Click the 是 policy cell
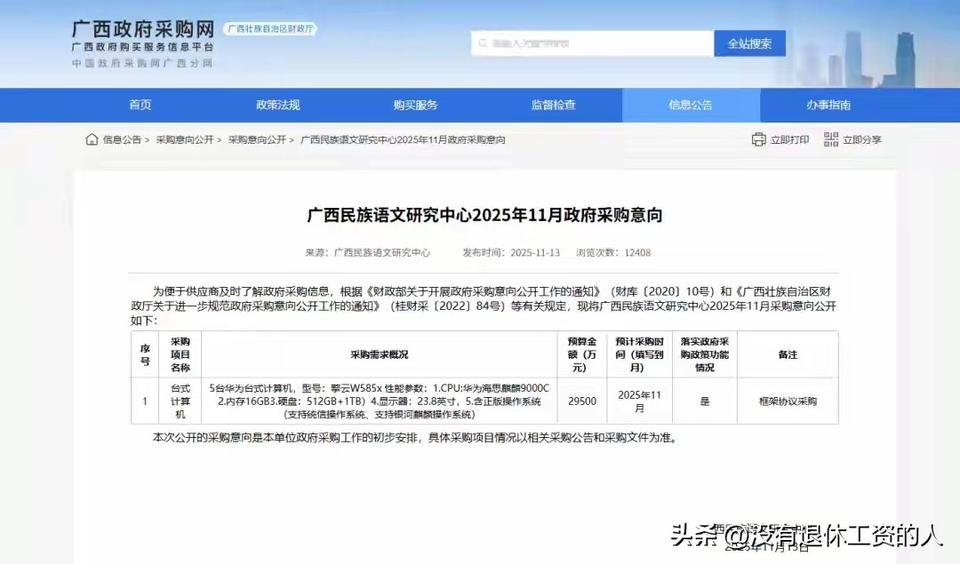Image resolution: width=960 pixels, height=564 pixels. (x=705, y=401)
